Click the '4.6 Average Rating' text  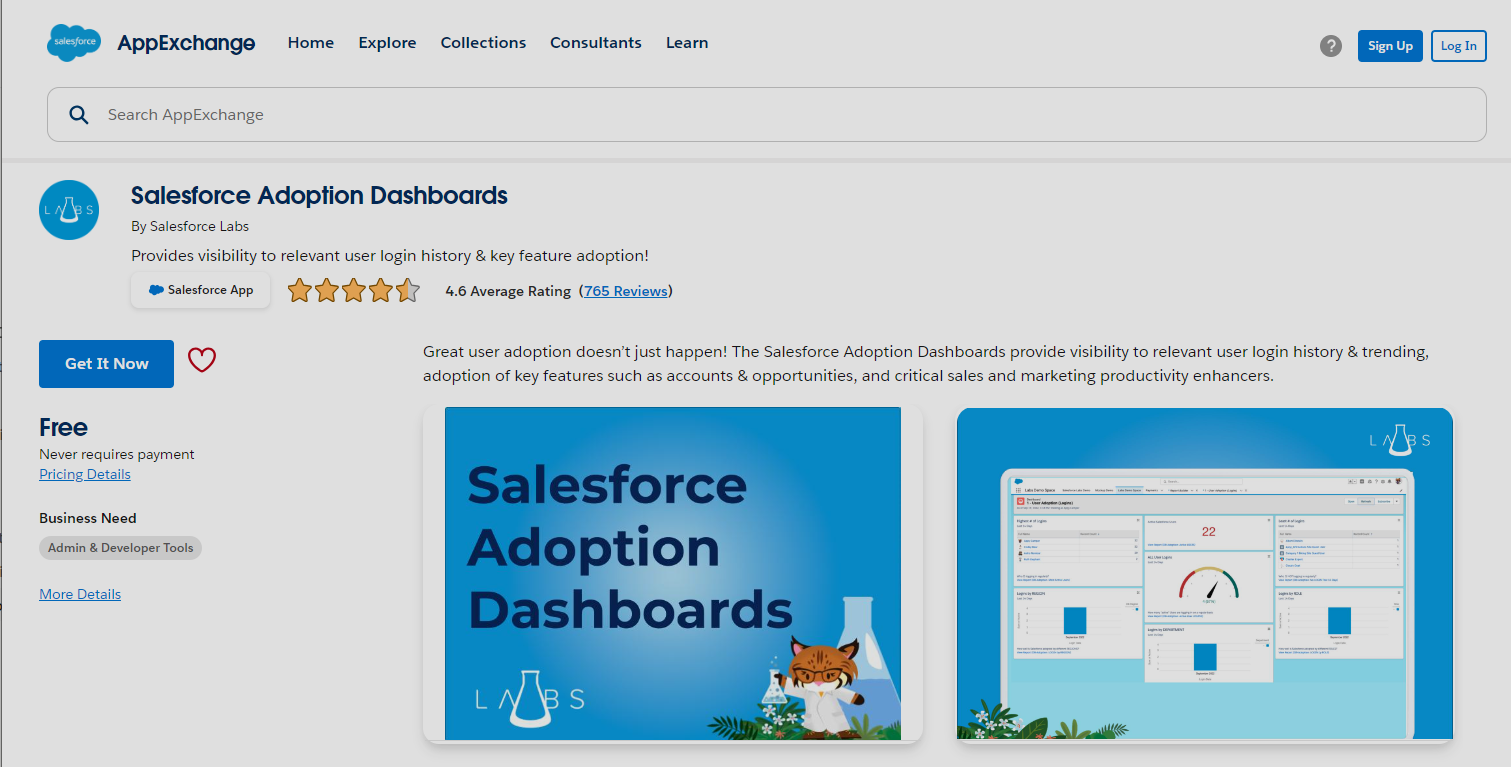click(x=508, y=291)
